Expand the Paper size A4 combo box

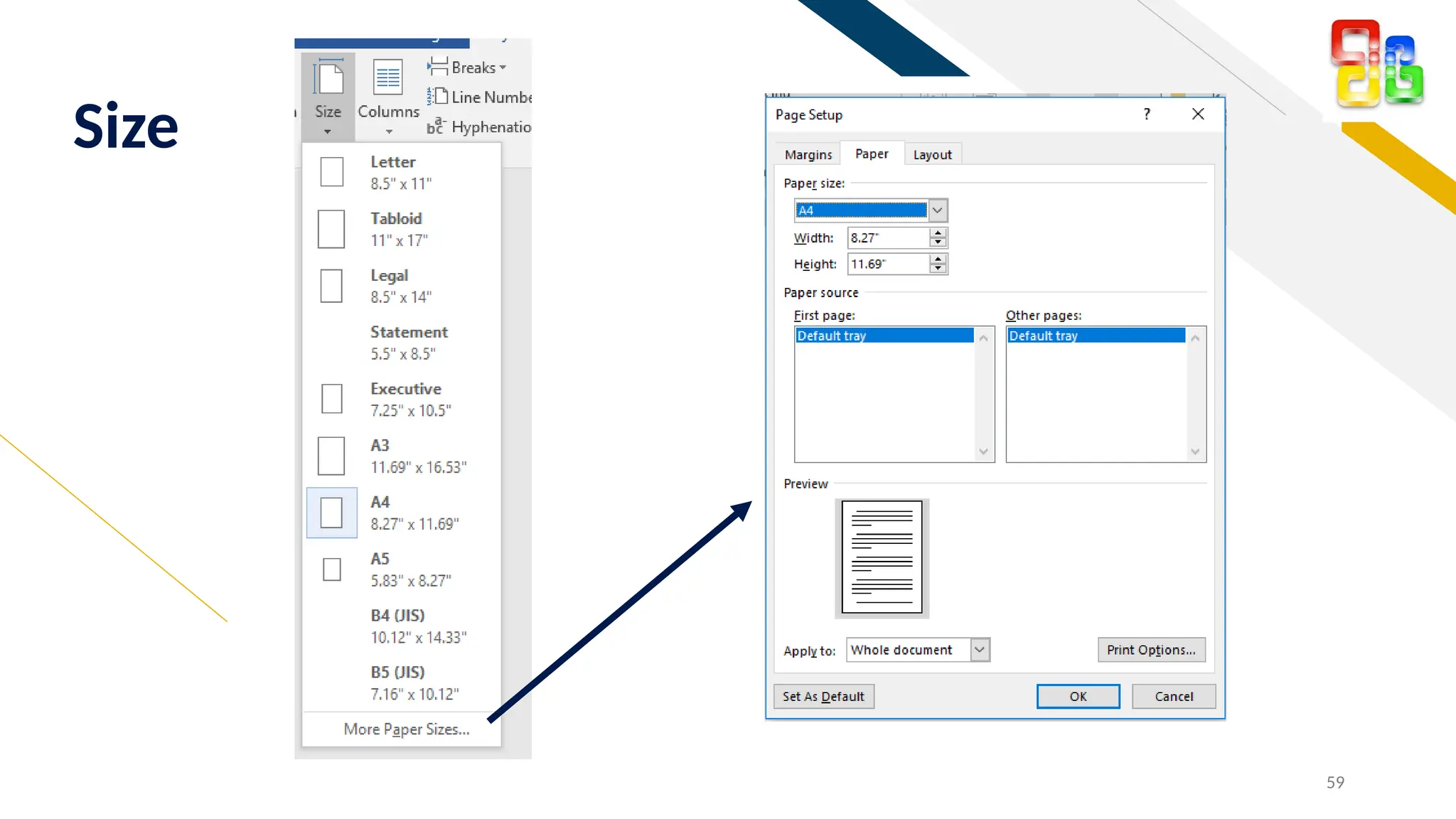[938, 210]
